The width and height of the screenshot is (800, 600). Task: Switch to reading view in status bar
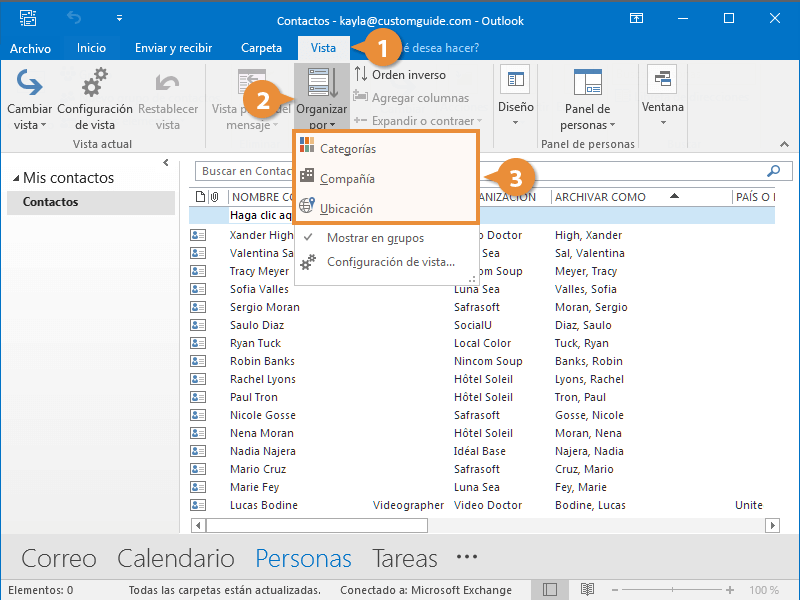[588, 590]
